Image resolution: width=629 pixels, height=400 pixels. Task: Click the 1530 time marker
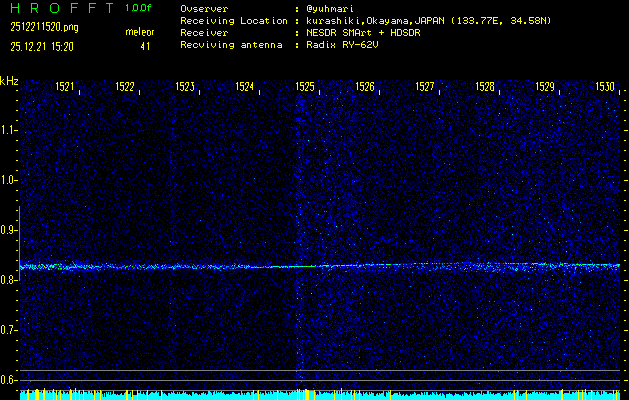[x=604, y=88]
